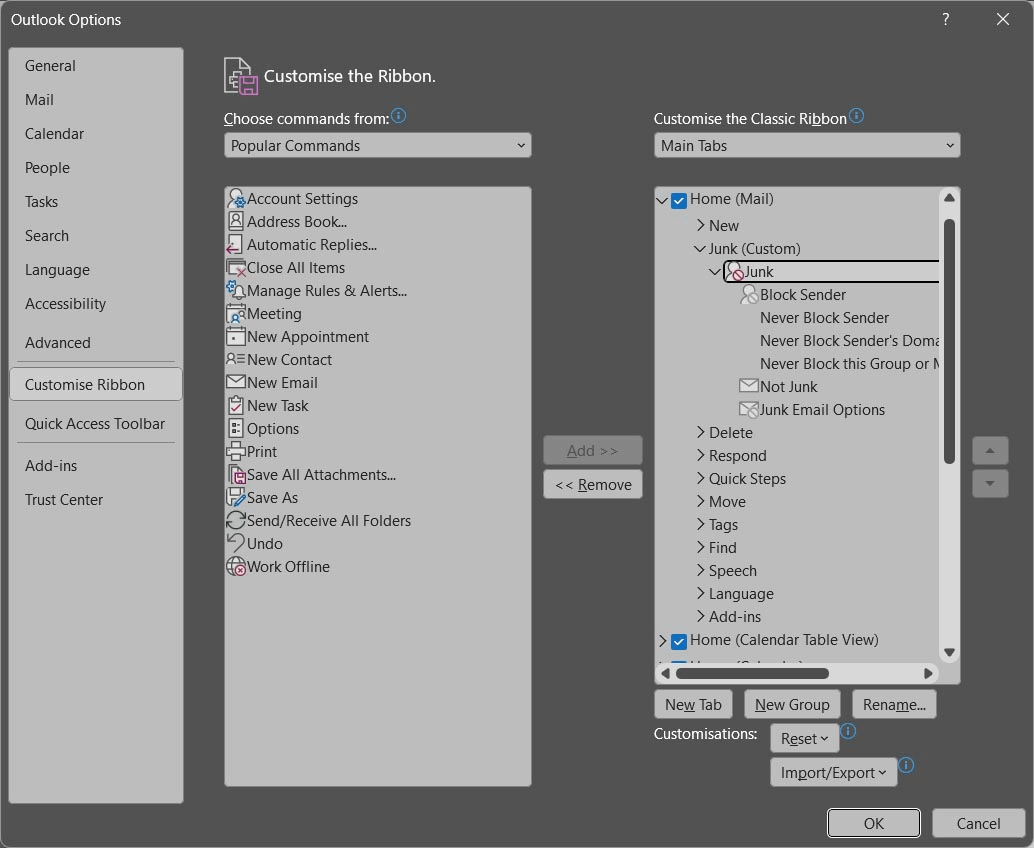Viewport: 1034px width, 848px height.
Task: Click the scroll right arrow of ribbon tree
Action: pos(928,673)
